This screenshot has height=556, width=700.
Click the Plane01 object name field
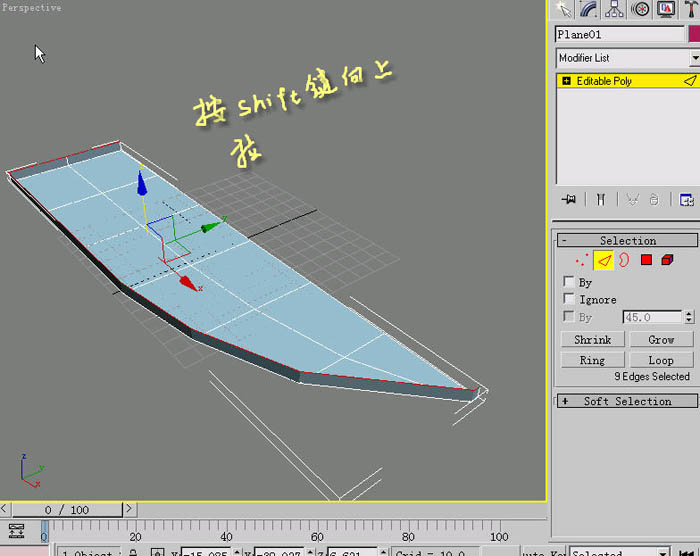point(620,34)
